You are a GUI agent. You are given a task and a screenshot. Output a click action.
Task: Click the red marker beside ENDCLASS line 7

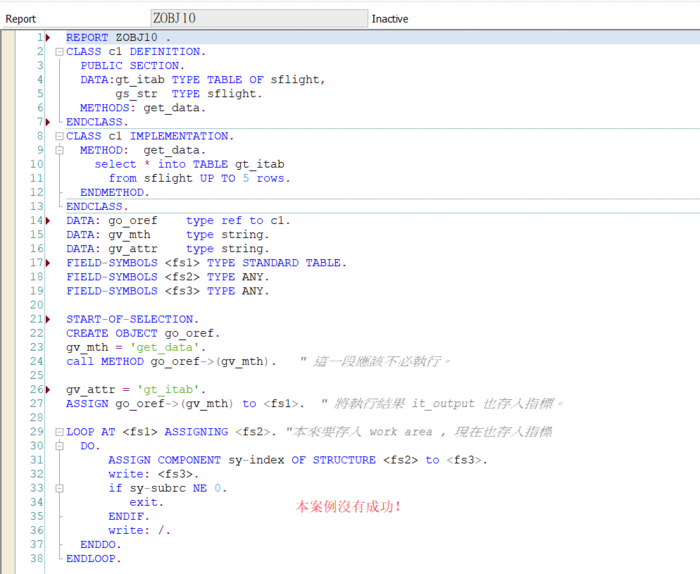47,122
